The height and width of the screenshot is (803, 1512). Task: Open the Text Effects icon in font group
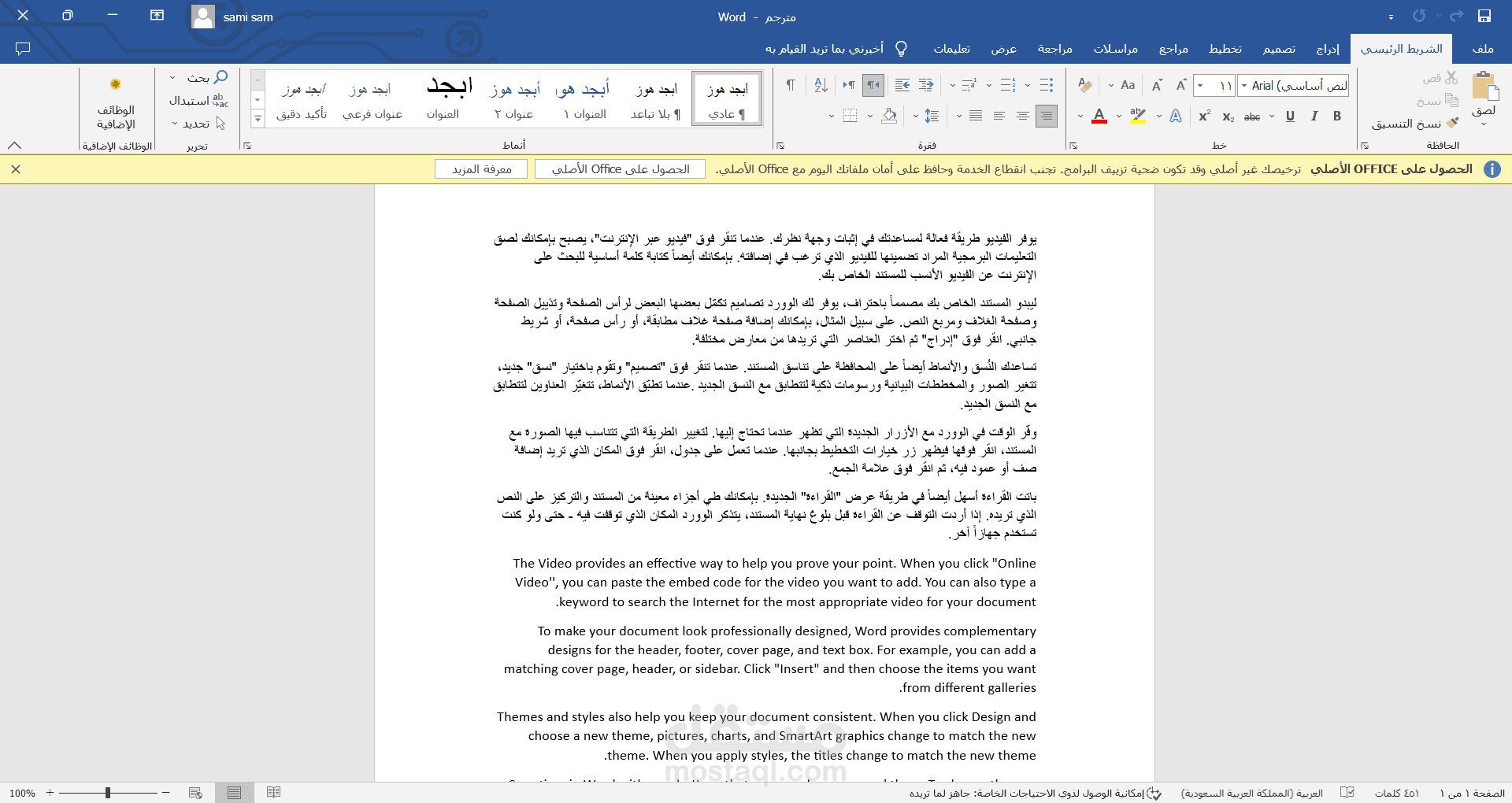(1175, 117)
